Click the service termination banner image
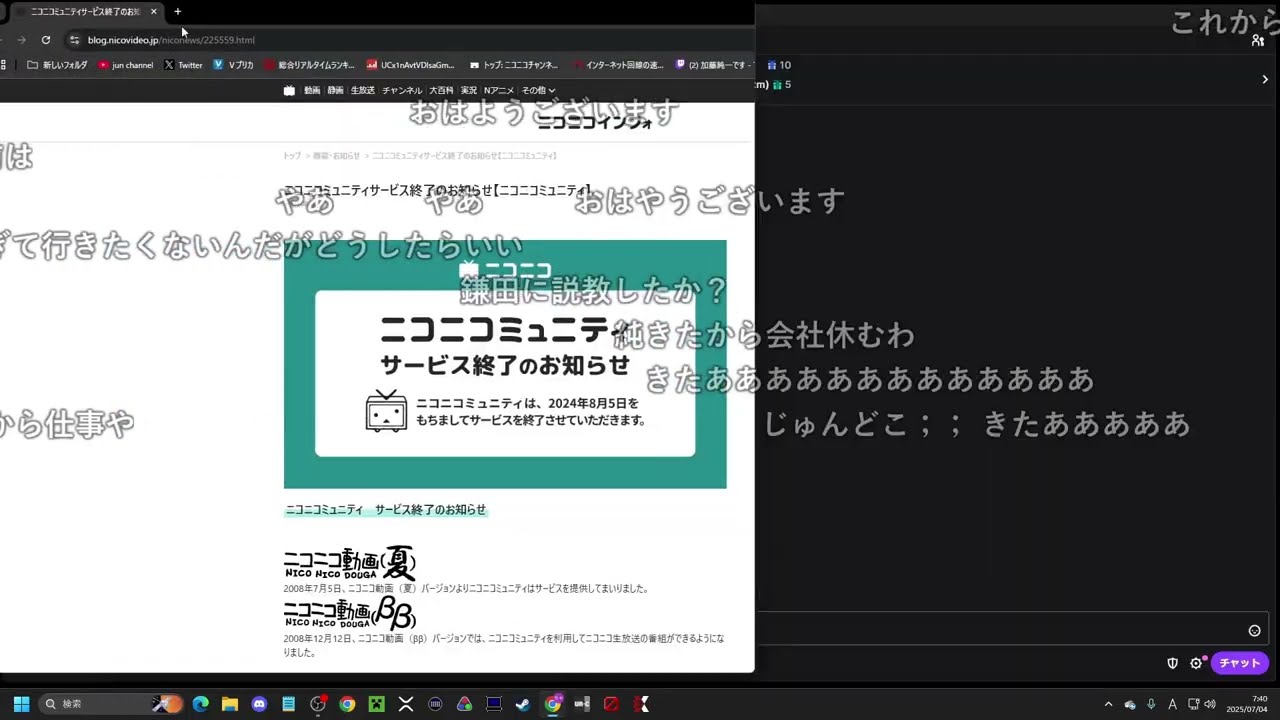The height and width of the screenshot is (720, 1280). point(505,364)
